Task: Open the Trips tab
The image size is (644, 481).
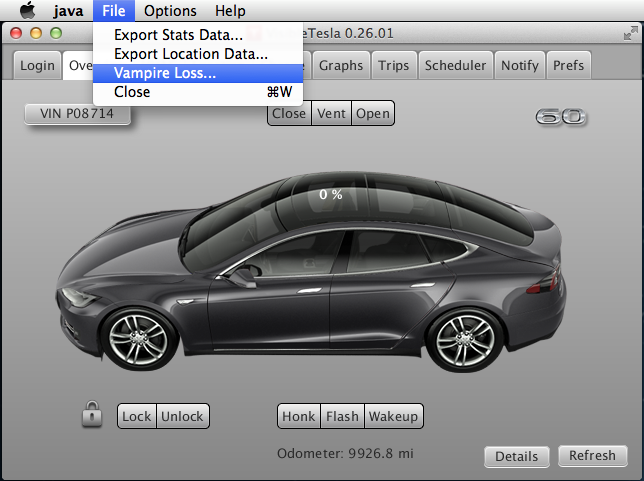Action: [x=393, y=65]
